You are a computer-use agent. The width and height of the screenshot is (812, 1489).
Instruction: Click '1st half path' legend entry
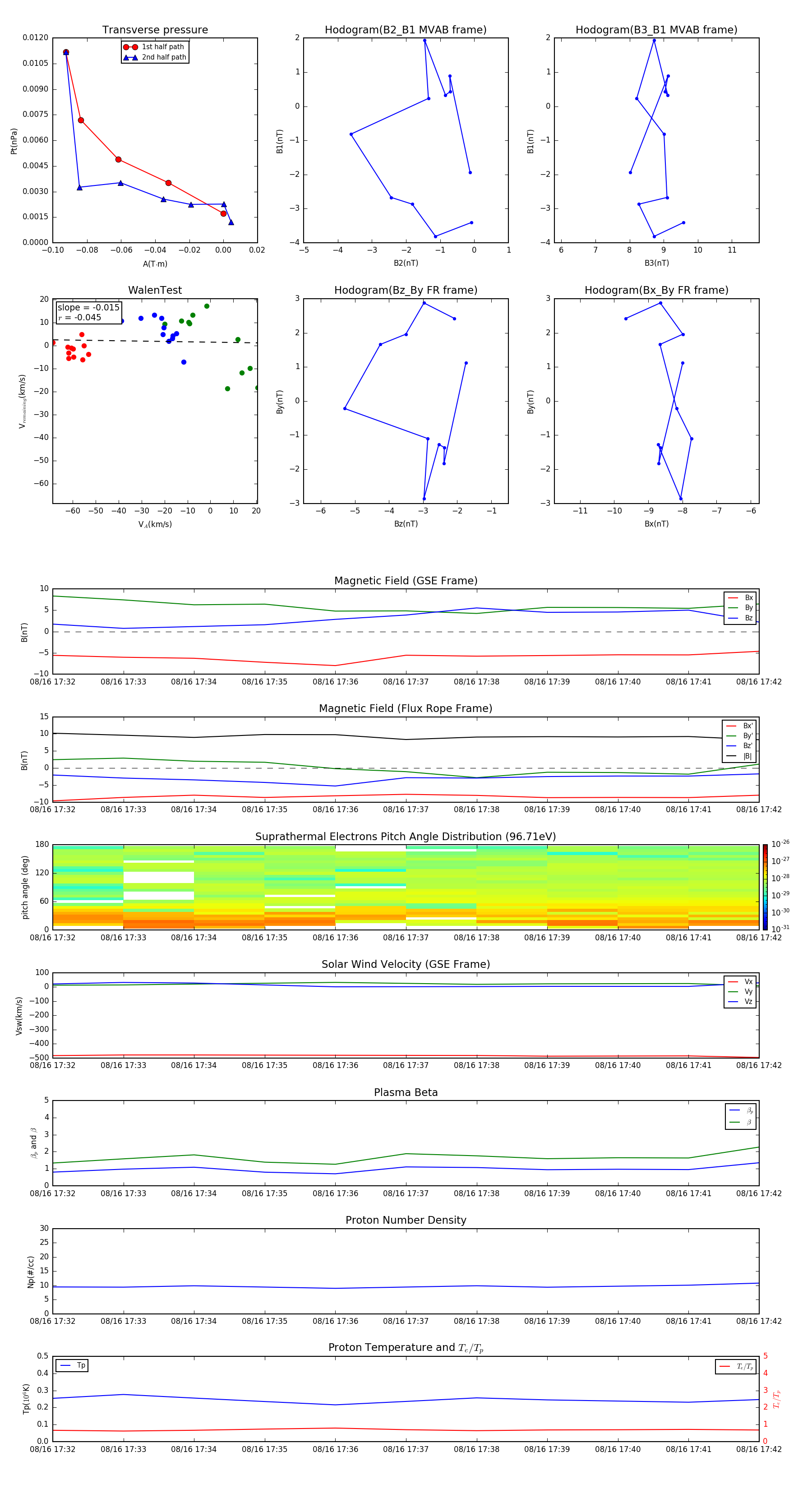pyautogui.click(x=154, y=47)
